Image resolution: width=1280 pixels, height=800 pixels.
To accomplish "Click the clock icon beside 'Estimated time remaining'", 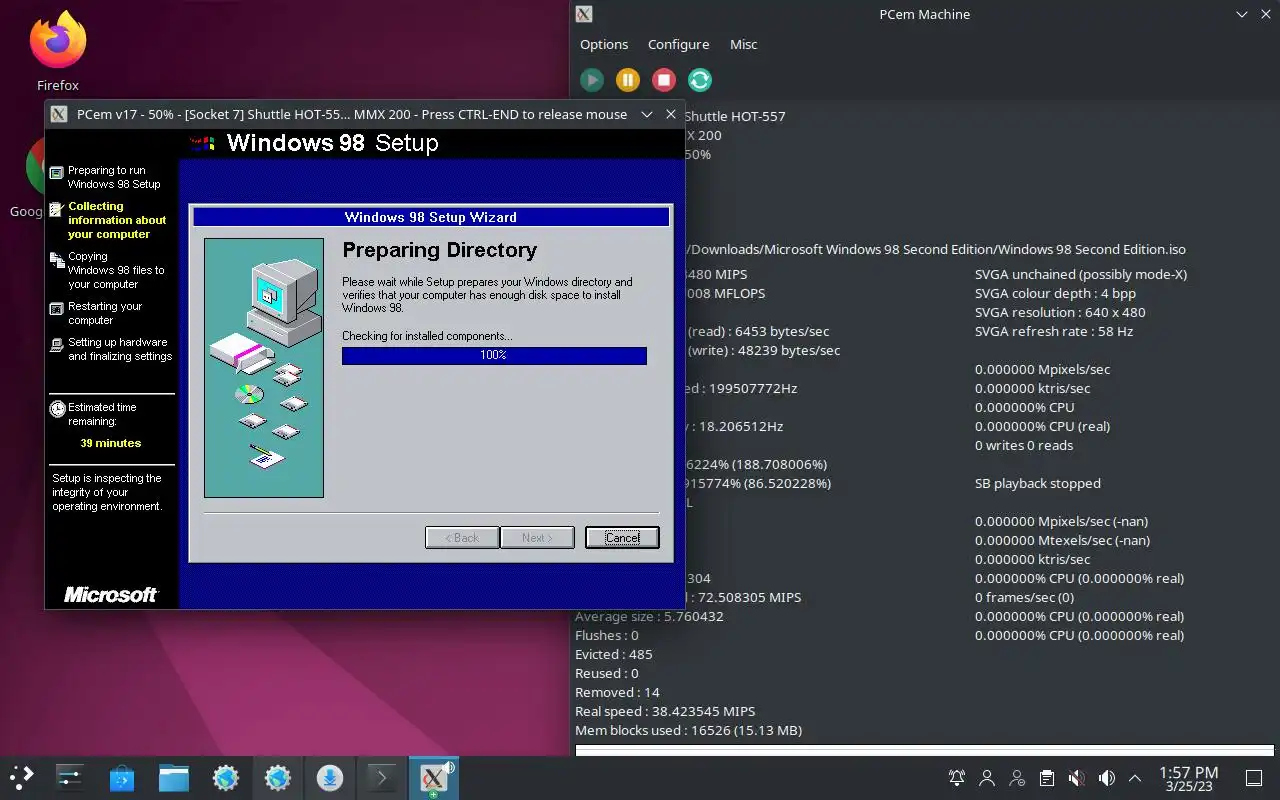I will pos(58,409).
